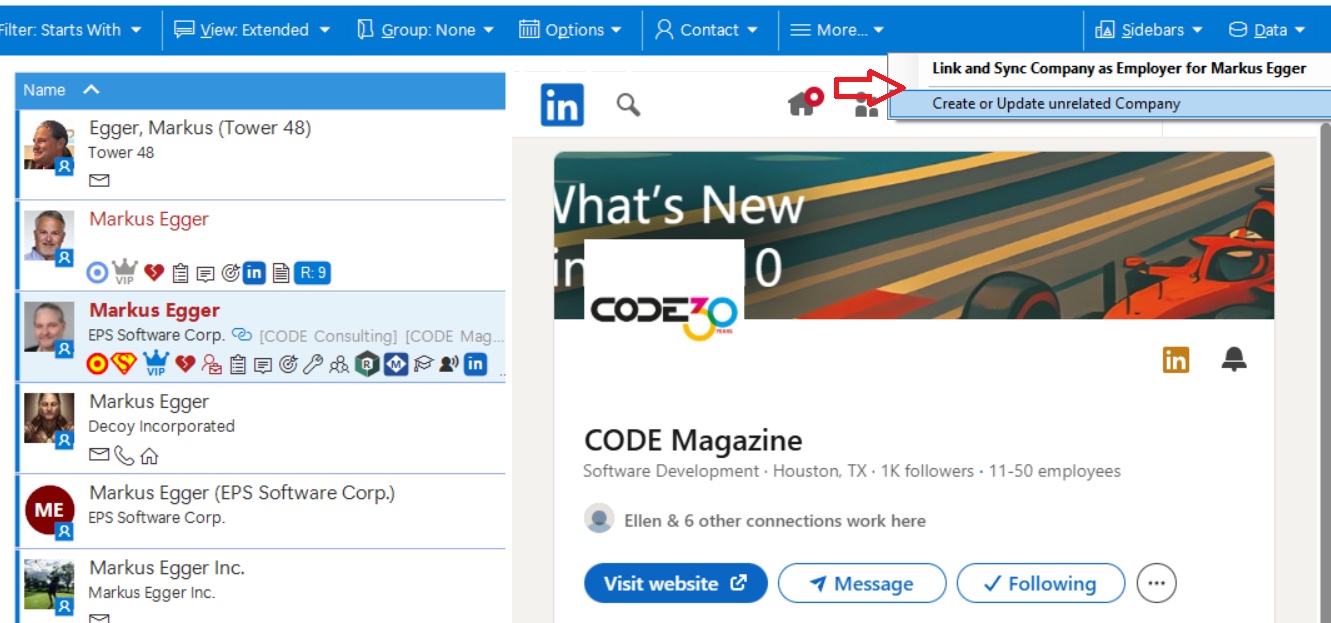
Task: Toggle the Name column sort arrow
Action: pyautogui.click(x=91, y=90)
